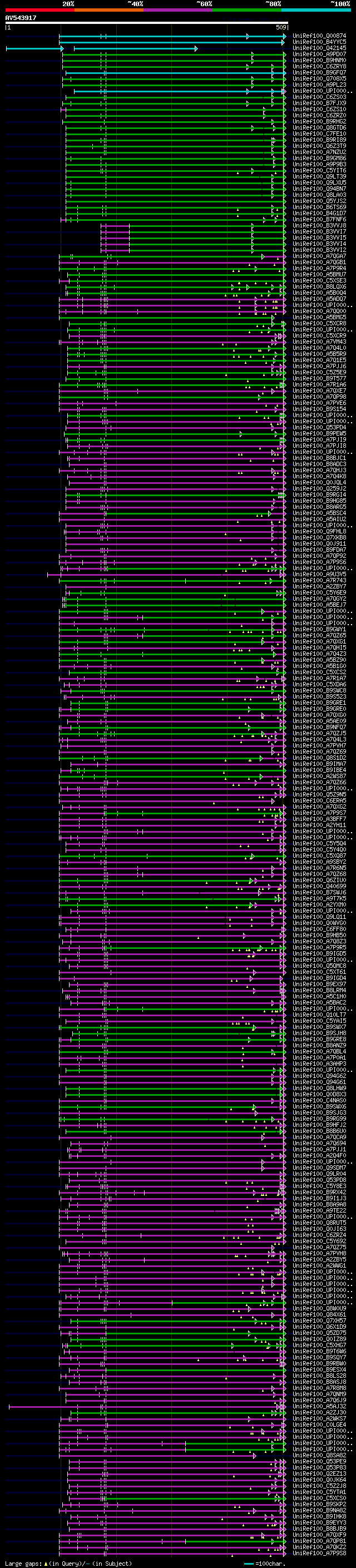Select the UniRef100_B9GWY1 label
The height and width of the screenshot is (1568, 356).
coord(319,630)
